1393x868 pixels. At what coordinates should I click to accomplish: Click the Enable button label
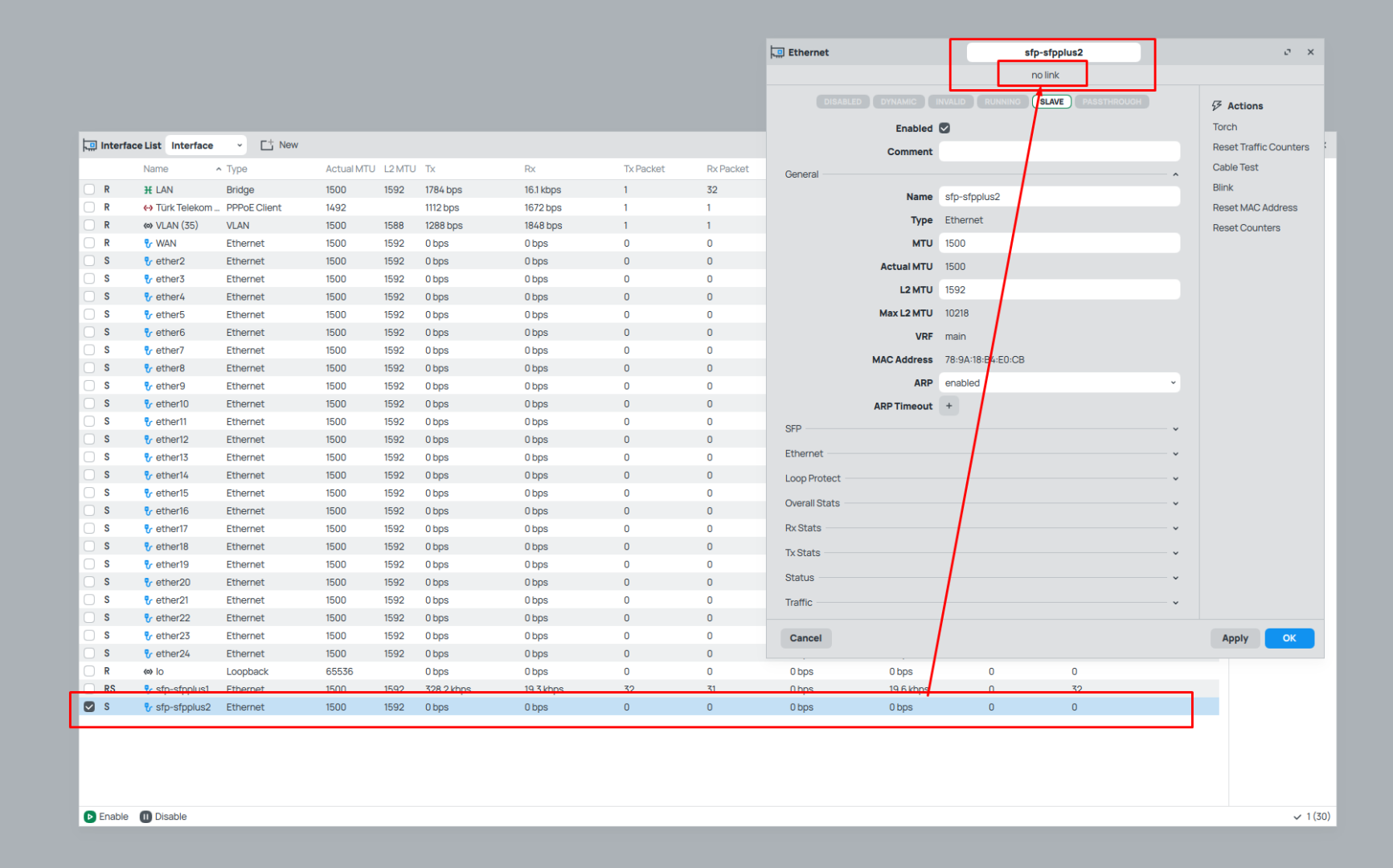tap(113, 817)
